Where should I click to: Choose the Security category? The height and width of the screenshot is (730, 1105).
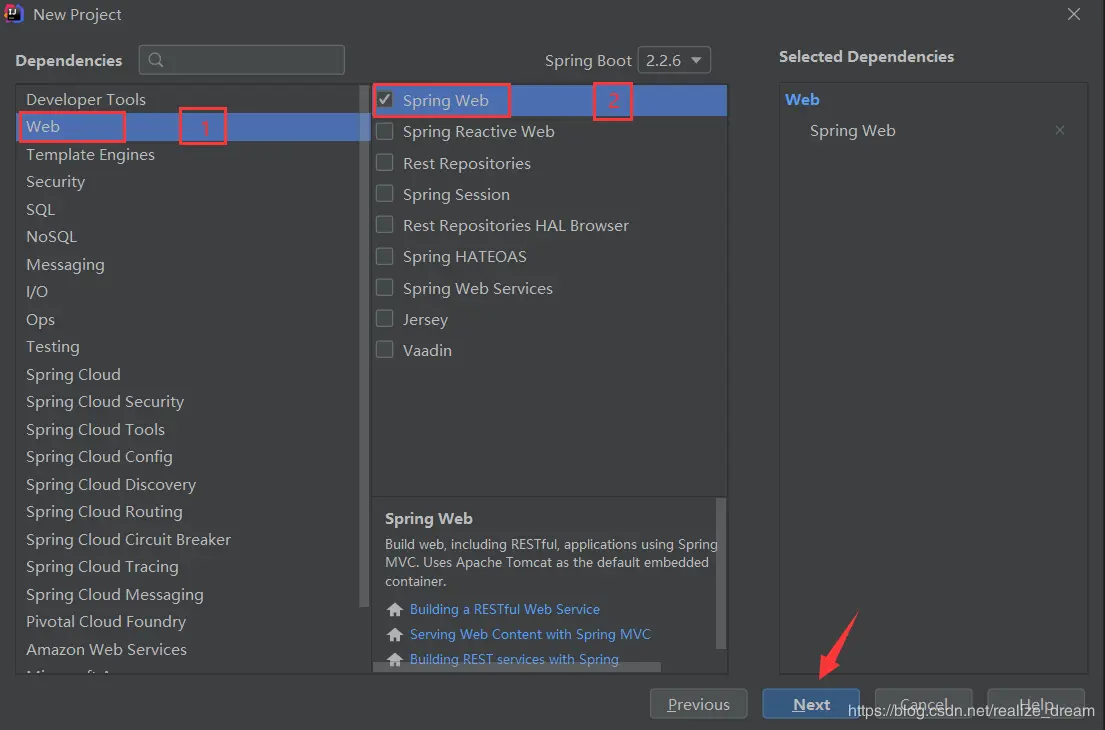[x=188, y=182]
